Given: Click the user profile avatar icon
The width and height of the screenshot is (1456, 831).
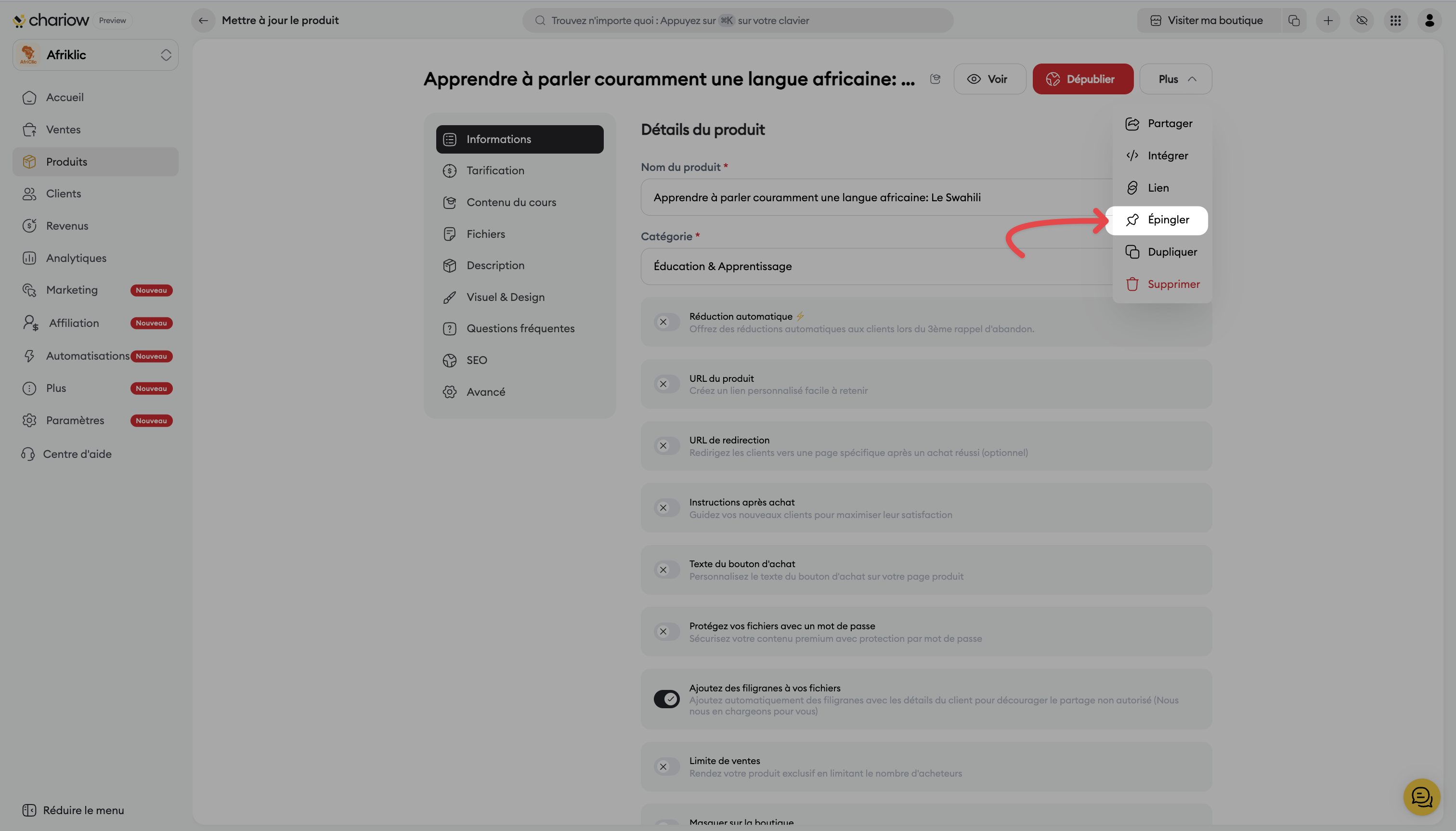Looking at the screenshot, I should tap(1429, 21).
